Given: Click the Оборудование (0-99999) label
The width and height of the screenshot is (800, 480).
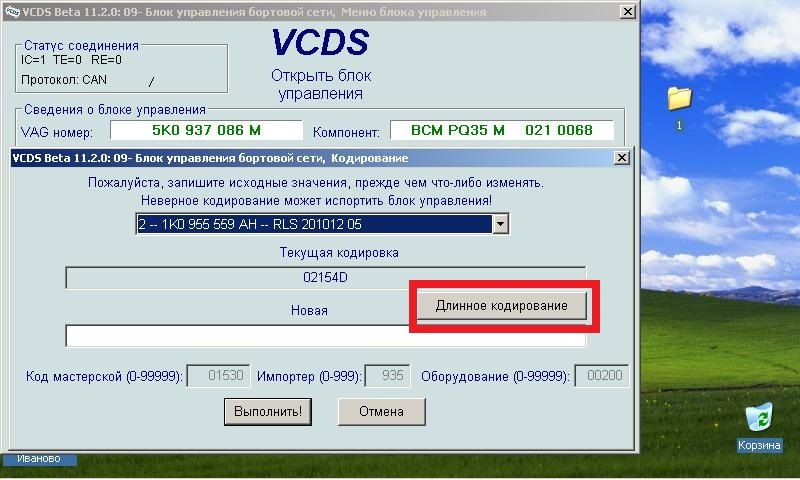Looking at the screenshot, I should tap(495, 376).
